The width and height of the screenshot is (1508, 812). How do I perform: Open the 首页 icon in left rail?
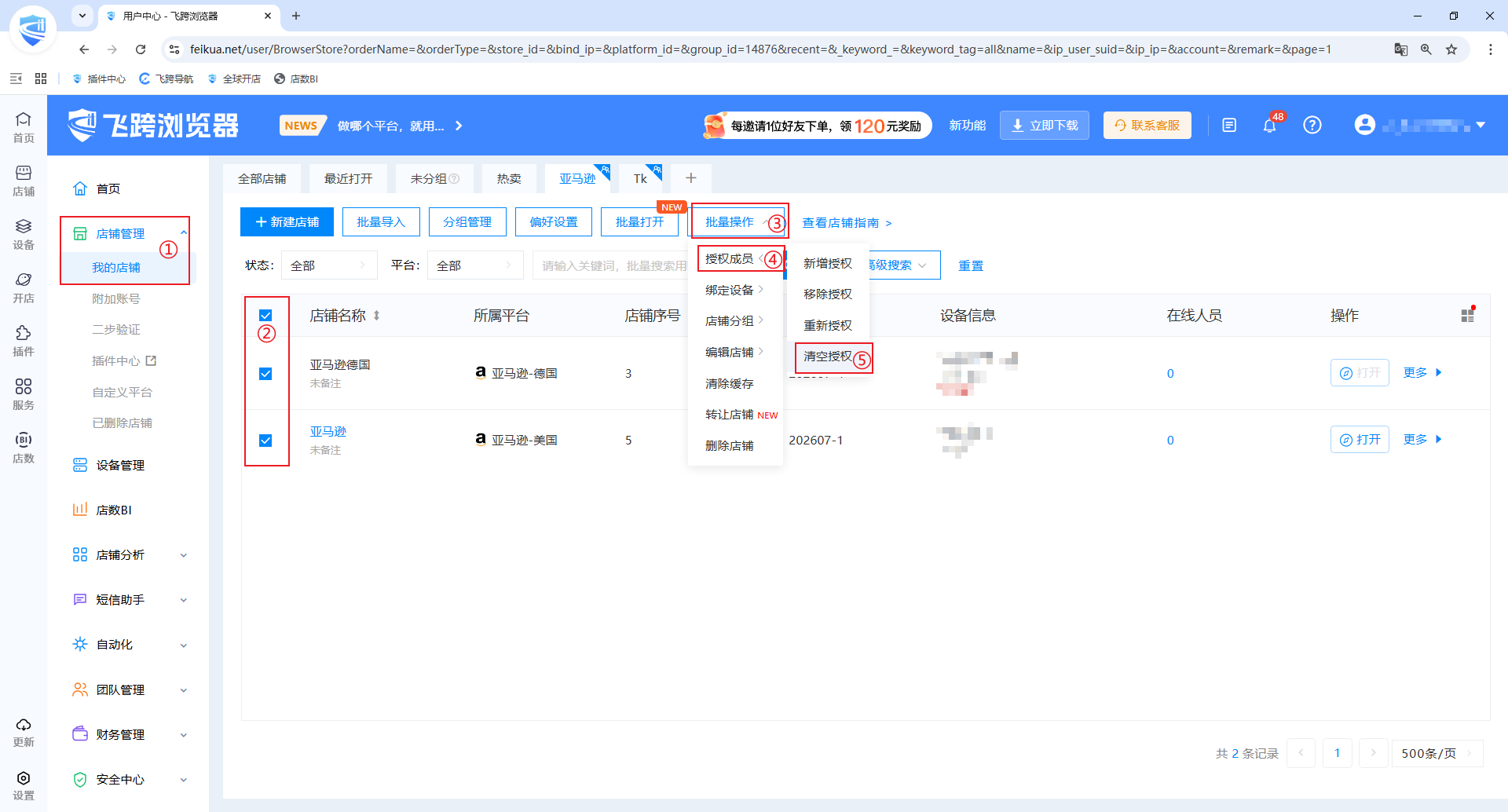point(24,126)
